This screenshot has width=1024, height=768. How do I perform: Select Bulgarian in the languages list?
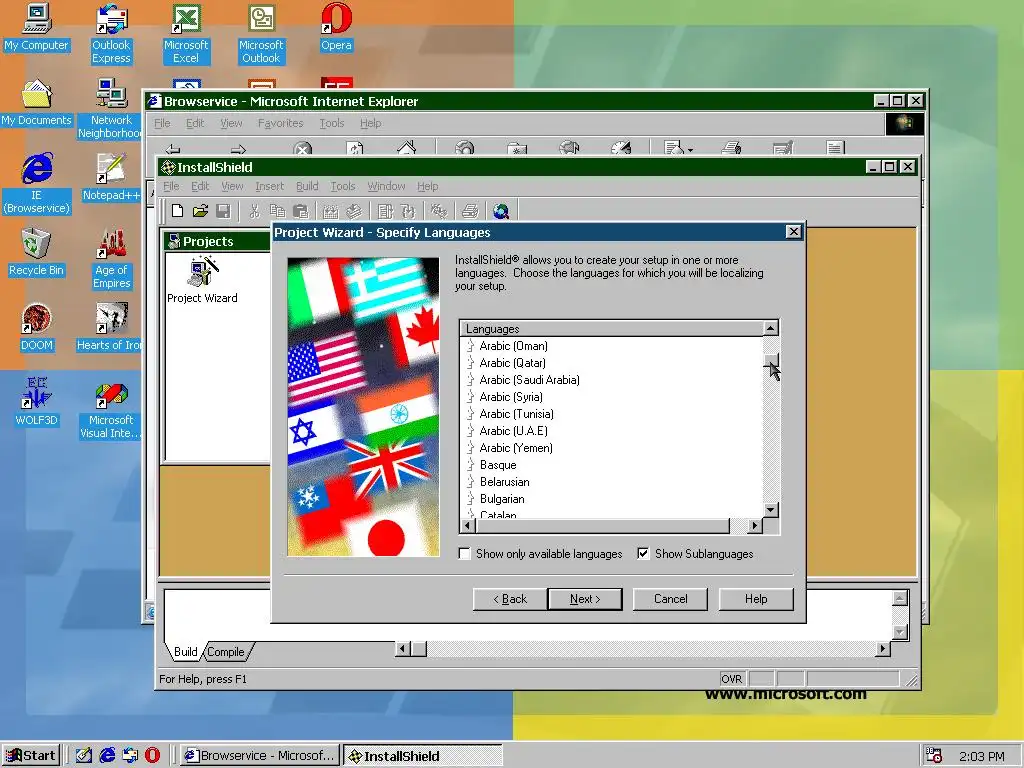tap(502, 499)
